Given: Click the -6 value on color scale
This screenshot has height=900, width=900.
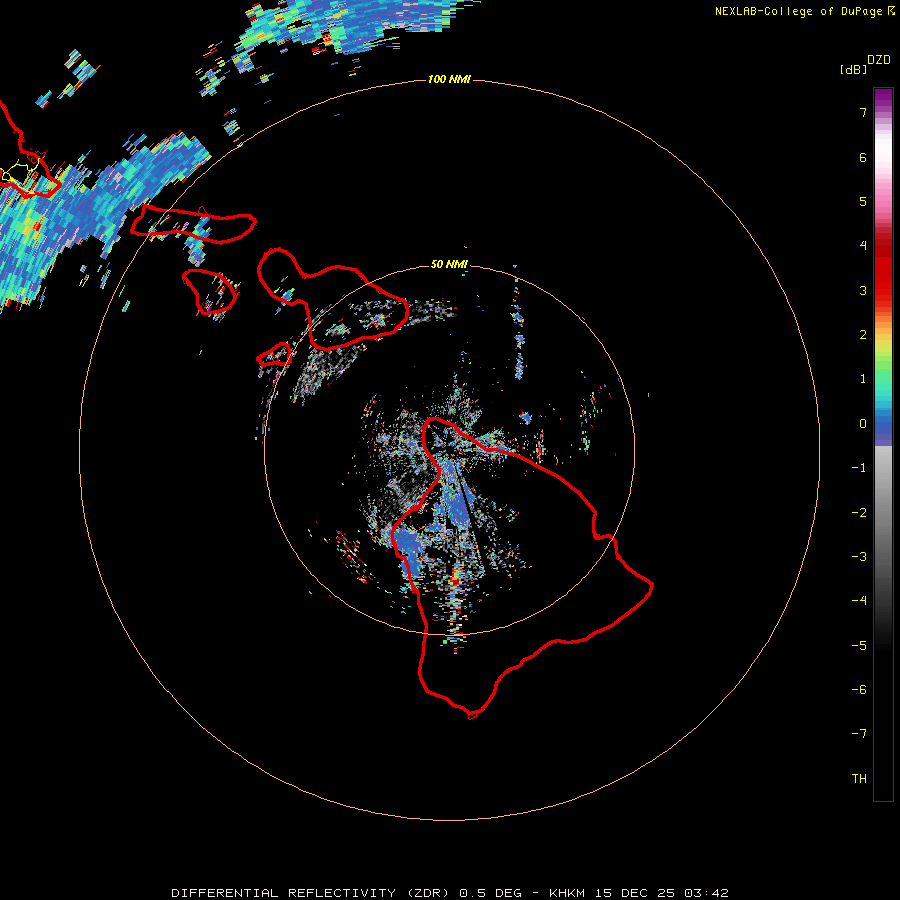Looking at the screenshot, I should click(859, 690).
